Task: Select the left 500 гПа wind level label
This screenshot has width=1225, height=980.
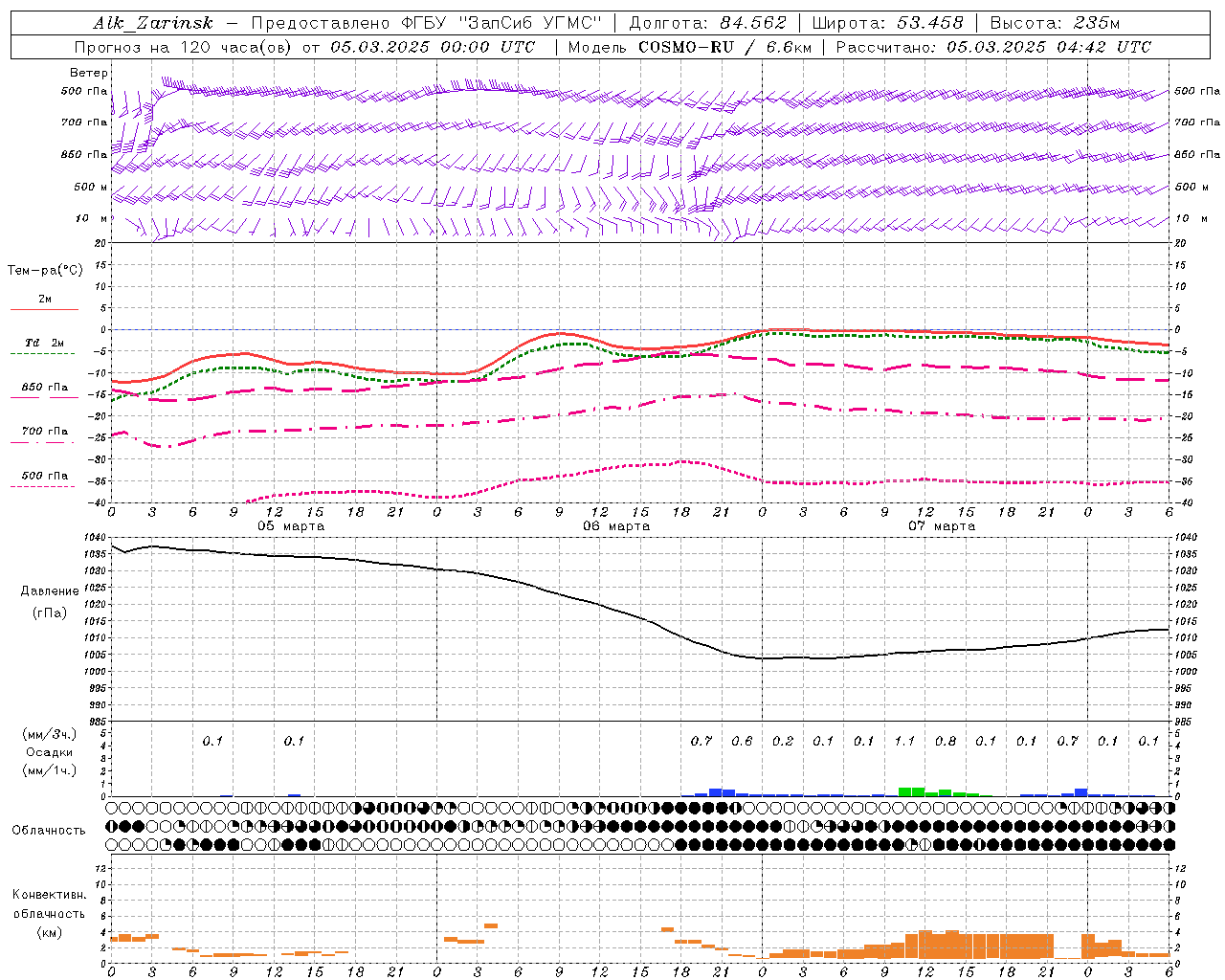Action: pyautogui.click(x=84, y=92)
